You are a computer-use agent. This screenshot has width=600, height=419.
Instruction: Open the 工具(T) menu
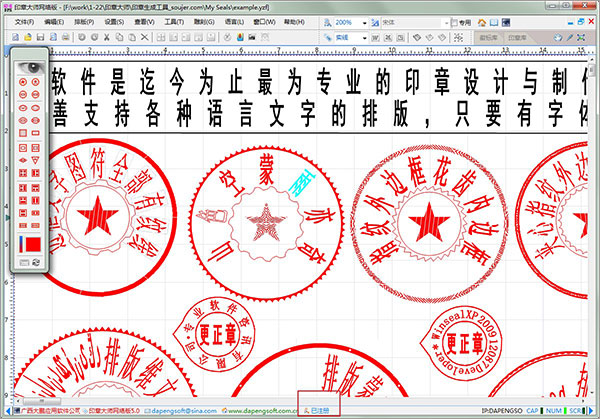pyautogui.click(x=174, y=22)
